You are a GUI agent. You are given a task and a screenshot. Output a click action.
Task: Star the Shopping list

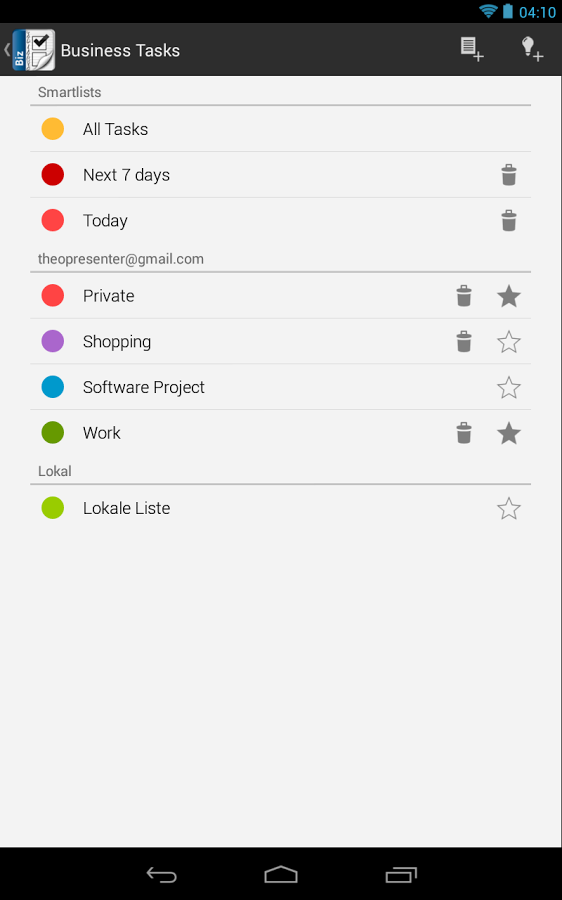coord(509,342)
